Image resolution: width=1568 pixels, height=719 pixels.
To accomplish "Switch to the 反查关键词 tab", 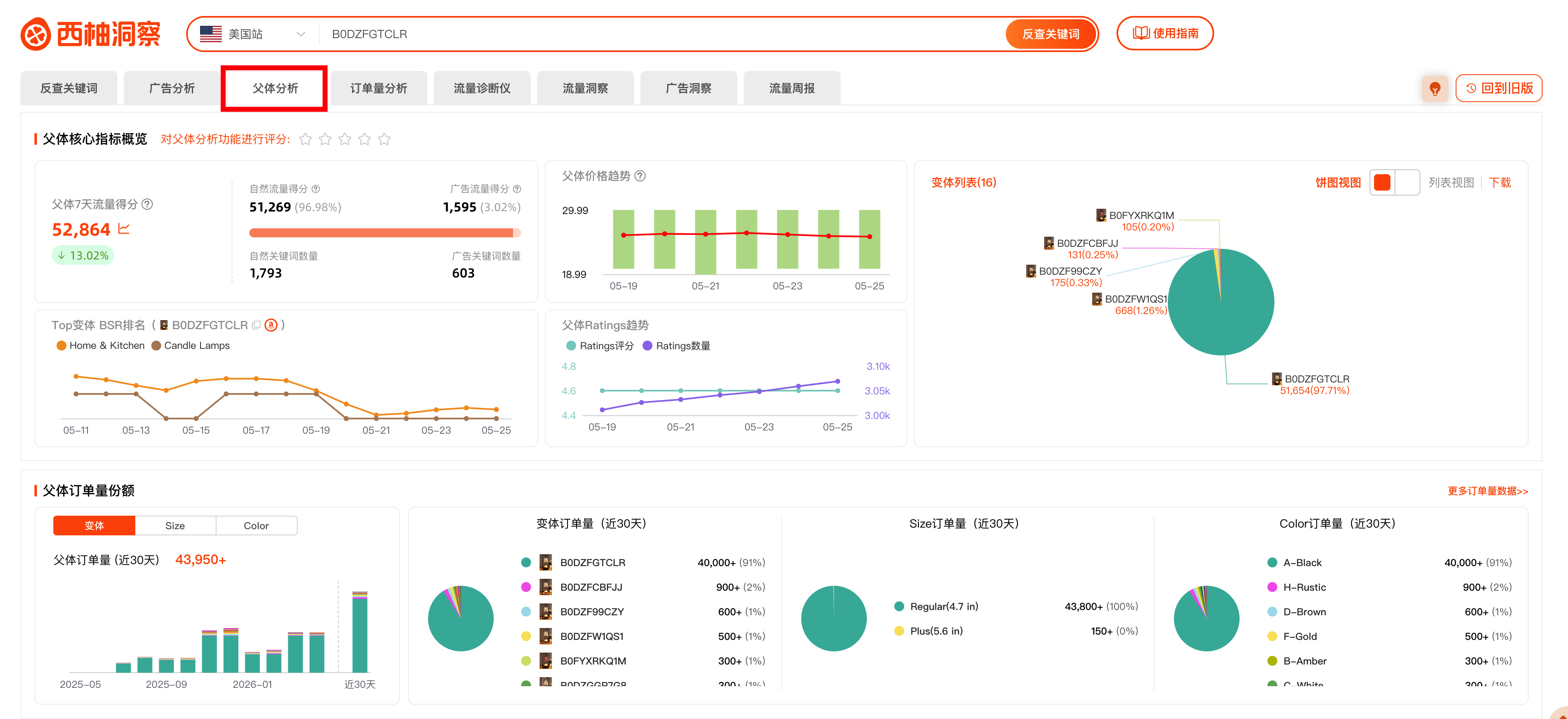I will pyautogui.click(x=69, y=88).
